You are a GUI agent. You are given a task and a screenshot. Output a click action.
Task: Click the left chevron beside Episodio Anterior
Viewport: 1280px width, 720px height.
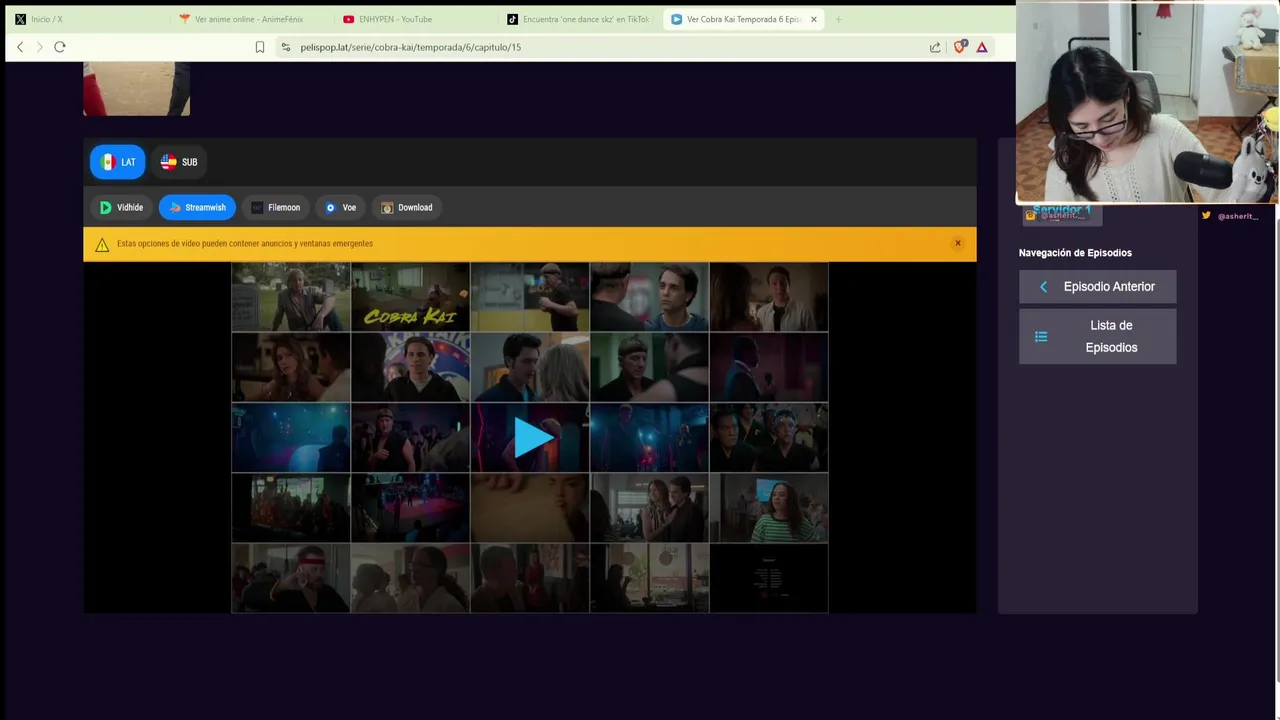pyautogui.click(x=1043, y=287)
